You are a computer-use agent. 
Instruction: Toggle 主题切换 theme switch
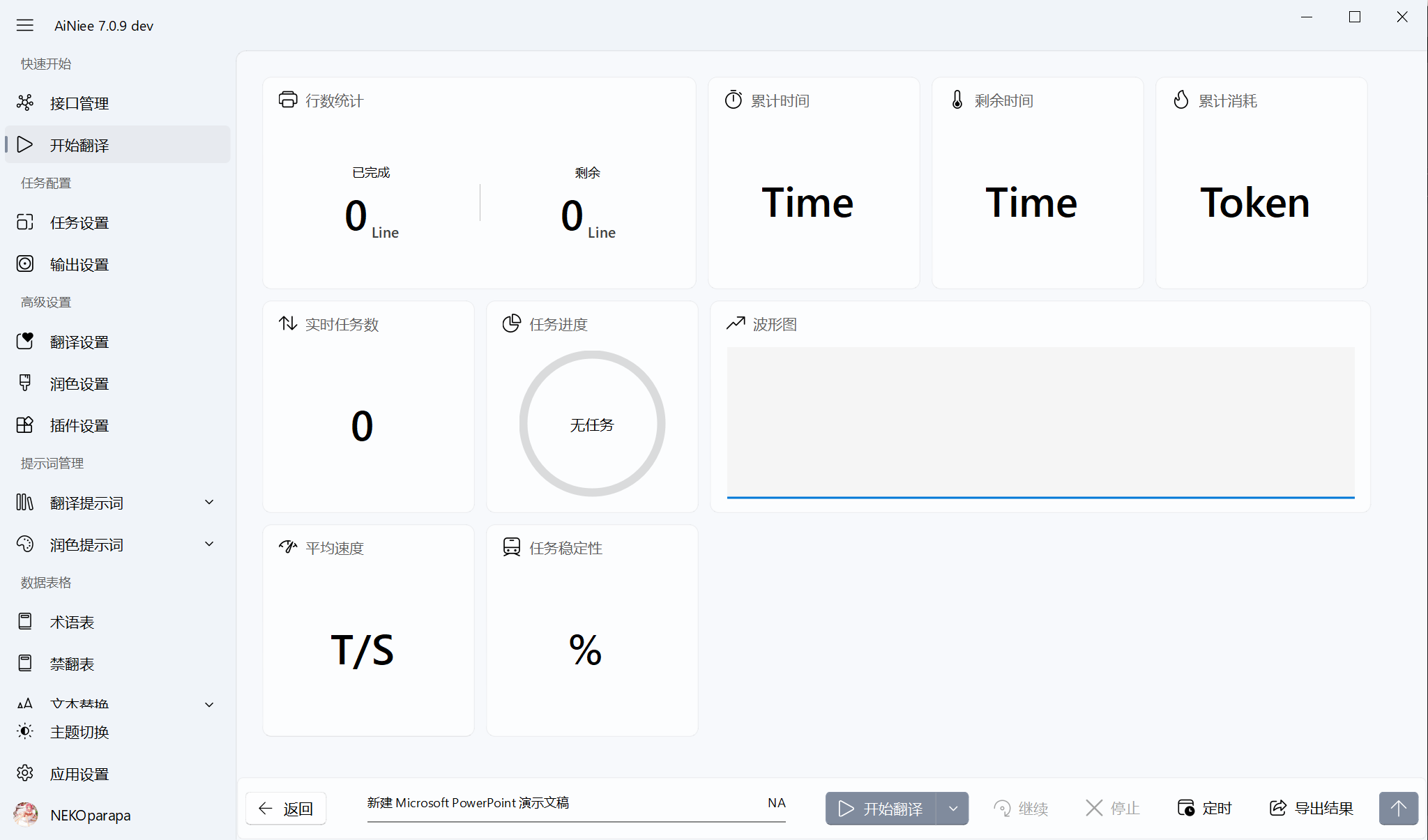click(x=79, y=732)
